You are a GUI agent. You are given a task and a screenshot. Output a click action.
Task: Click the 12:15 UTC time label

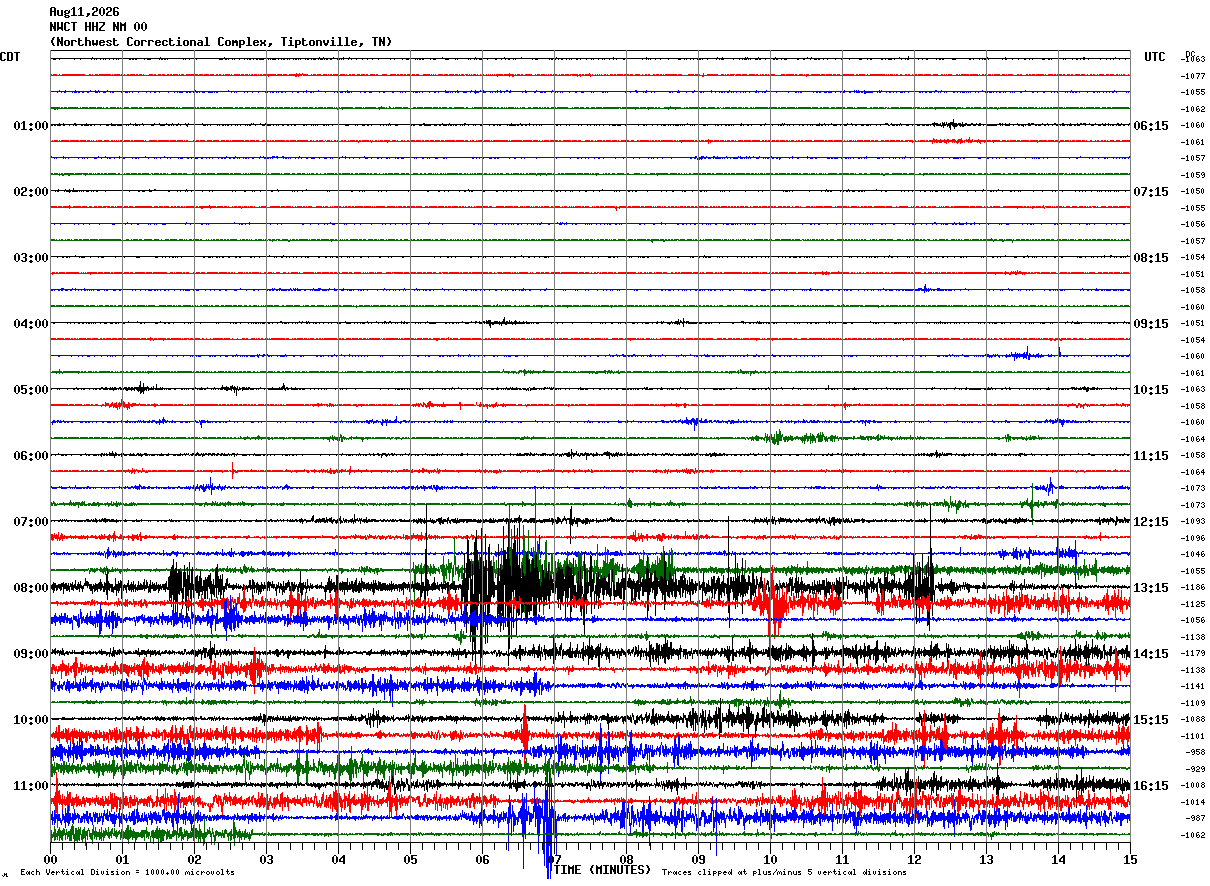[1151, 522]
